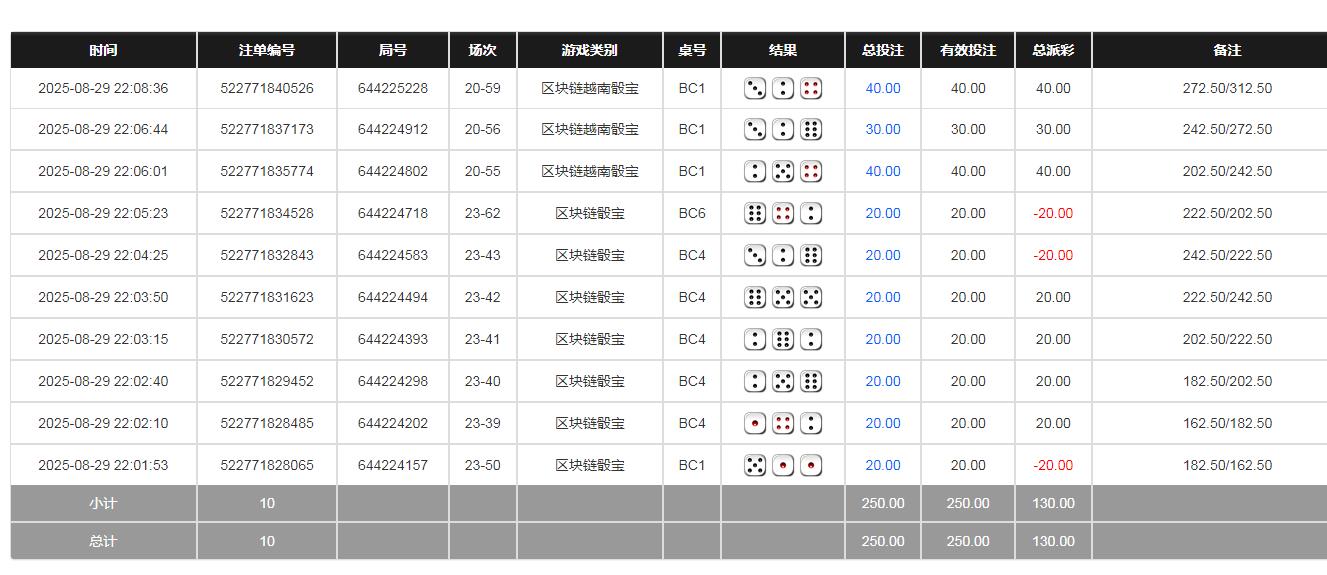Click the first die in the 20-59 row
The height and width of the screenshot is (575, 1327).
click(x=755, y=89)
